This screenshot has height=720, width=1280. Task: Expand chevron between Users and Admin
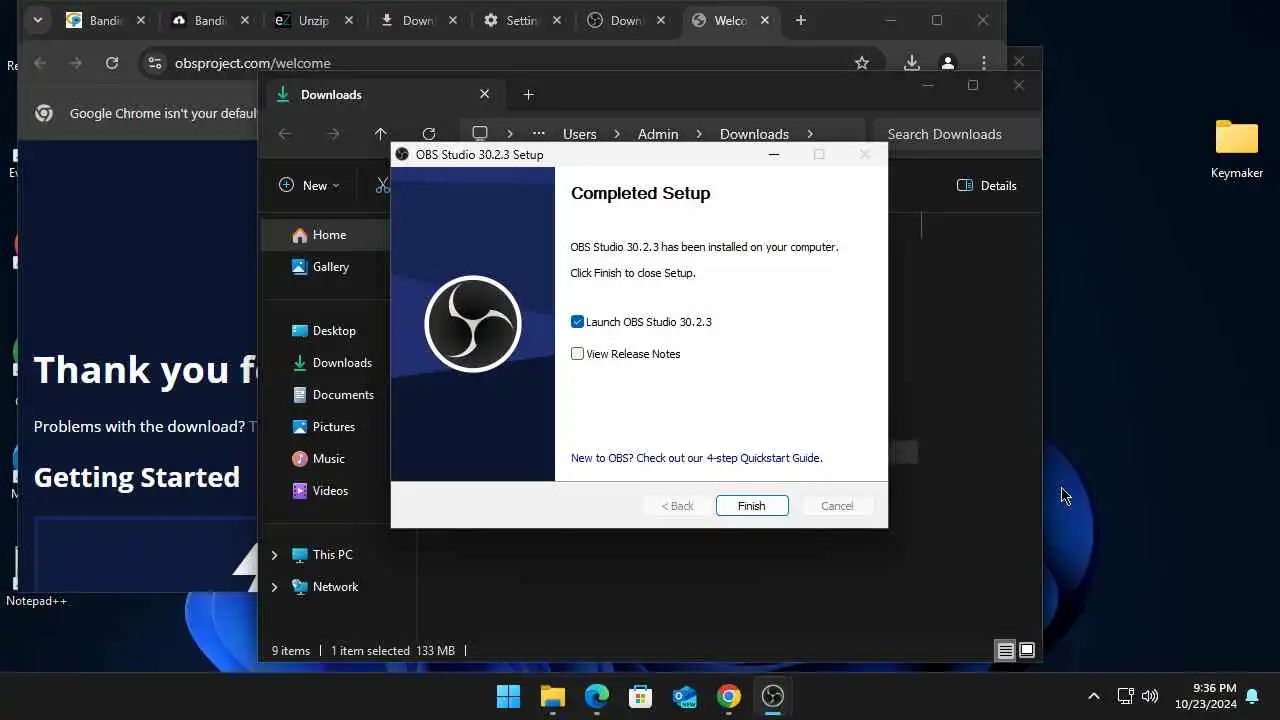click(617, 134)
